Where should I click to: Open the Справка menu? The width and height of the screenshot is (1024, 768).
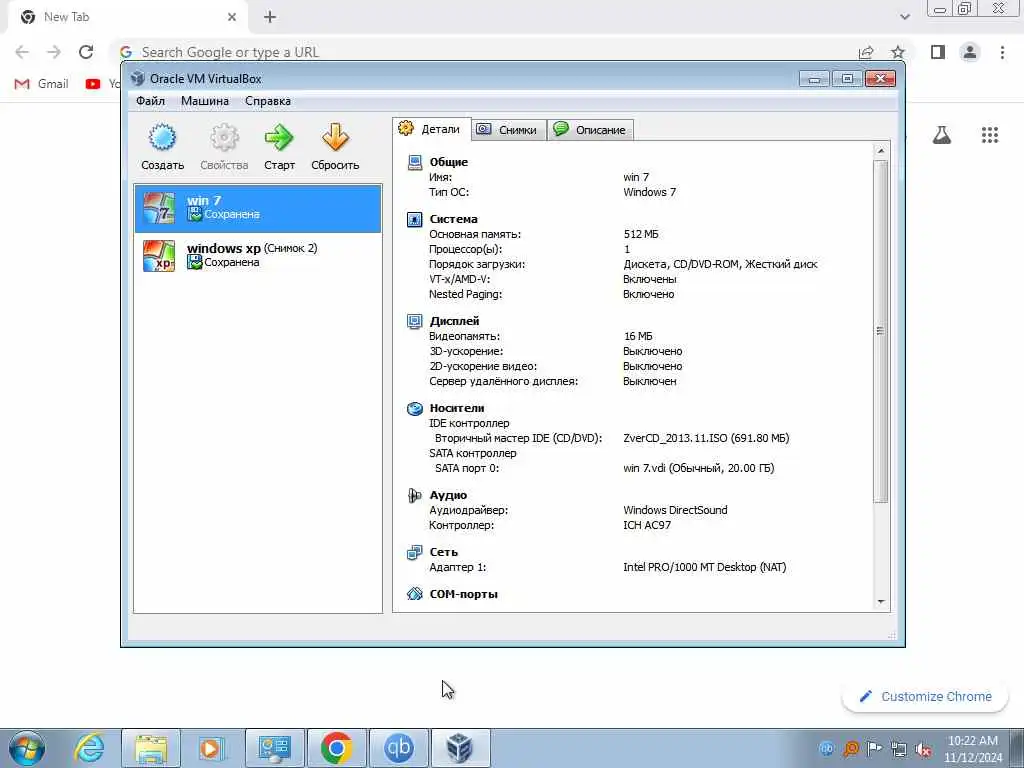pyautogui.click(x=268, y=101)
